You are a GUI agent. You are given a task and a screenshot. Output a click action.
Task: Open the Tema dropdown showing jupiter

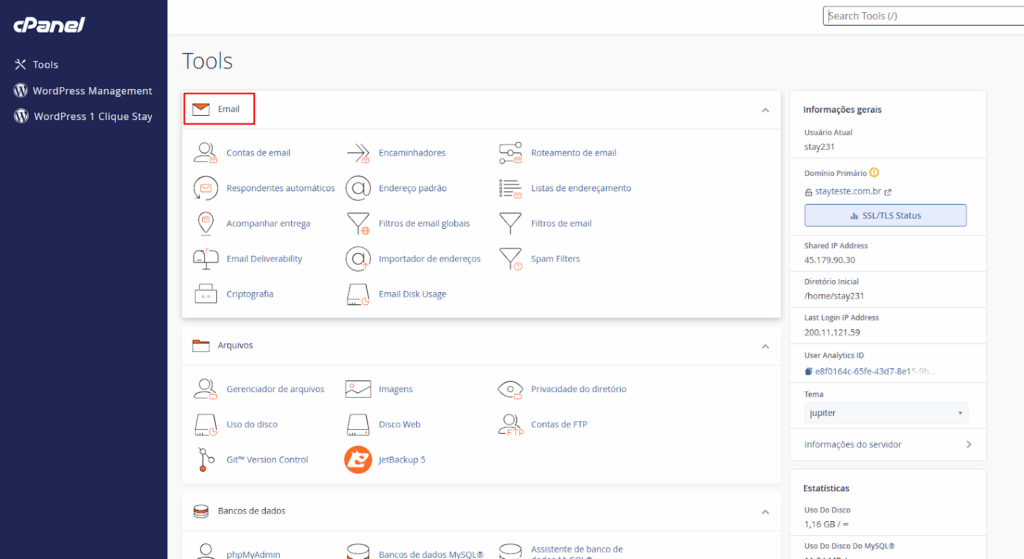pos(886,413)
